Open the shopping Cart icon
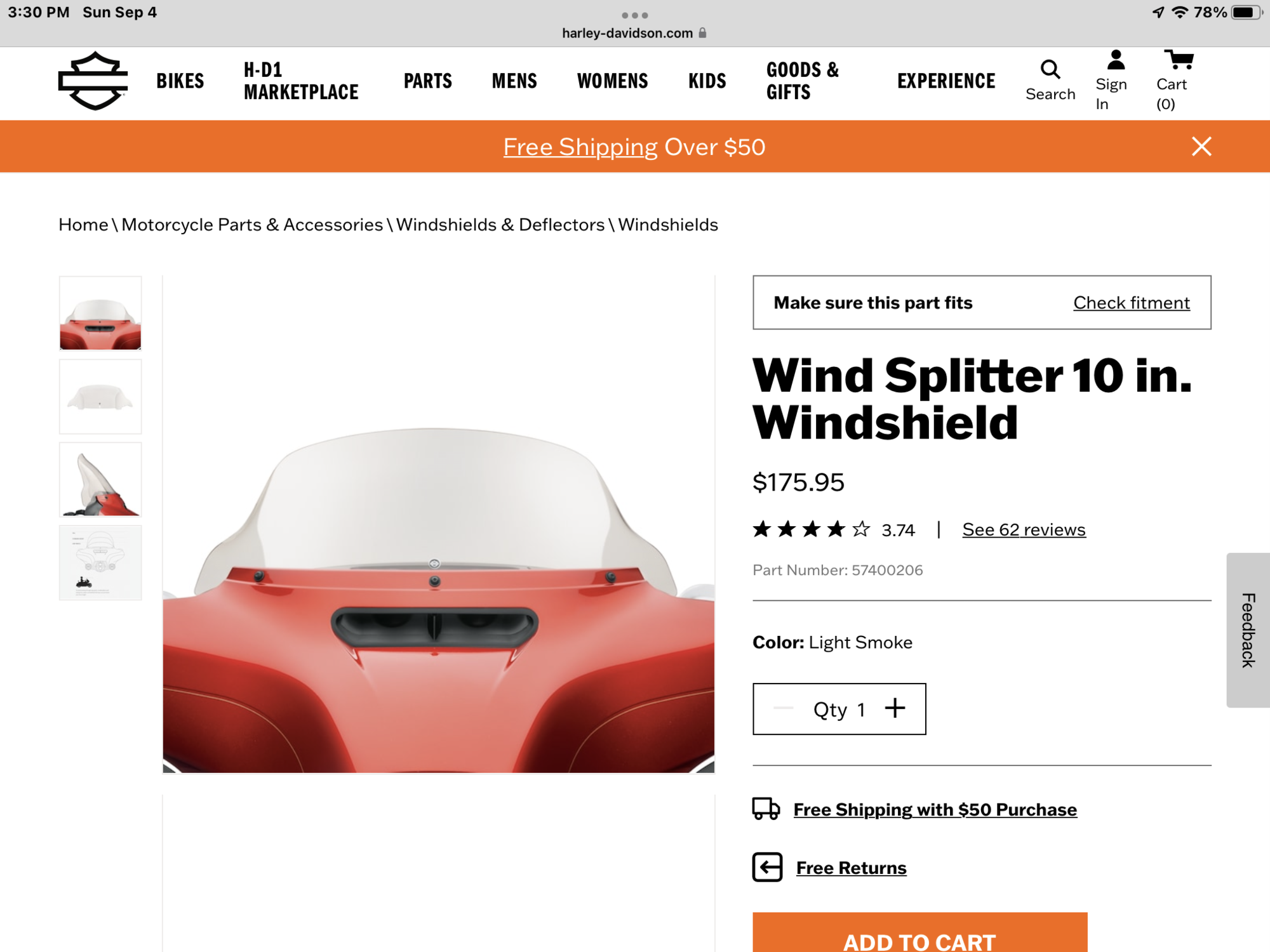This screenshot has width=1270, height=952. (x=1179, y=60)
